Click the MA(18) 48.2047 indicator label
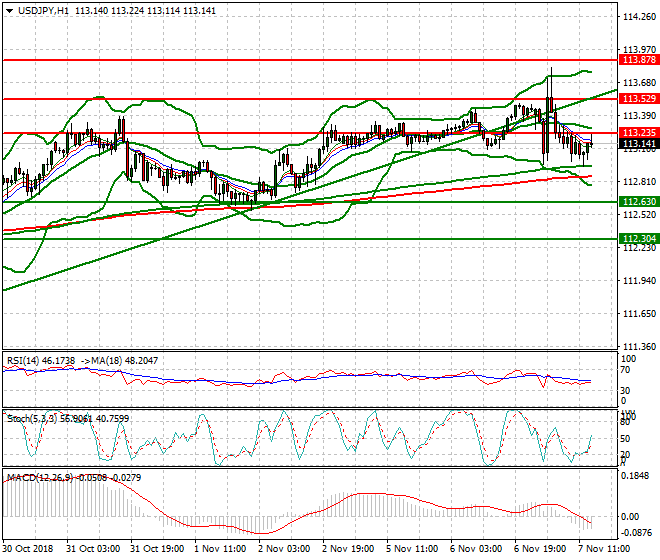660x560 pixels. (x=123, y=361)
